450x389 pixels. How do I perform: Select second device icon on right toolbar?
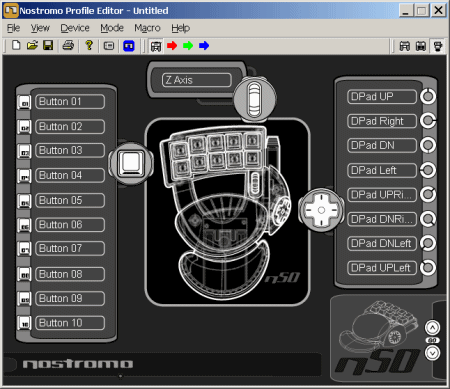click(x=421, y=46)
